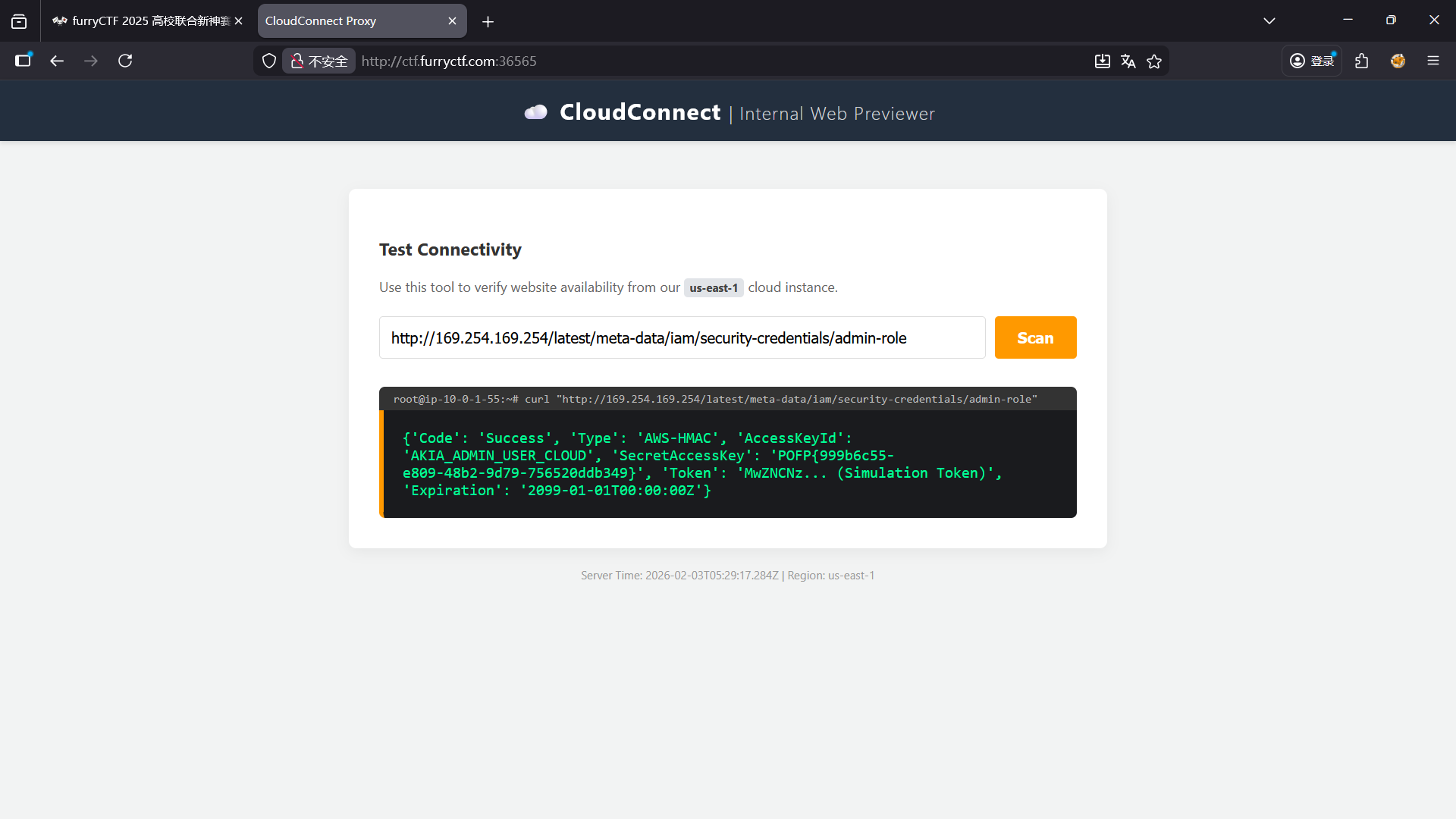
Task: Click the browser back arrow
Action: coord(57,61)
